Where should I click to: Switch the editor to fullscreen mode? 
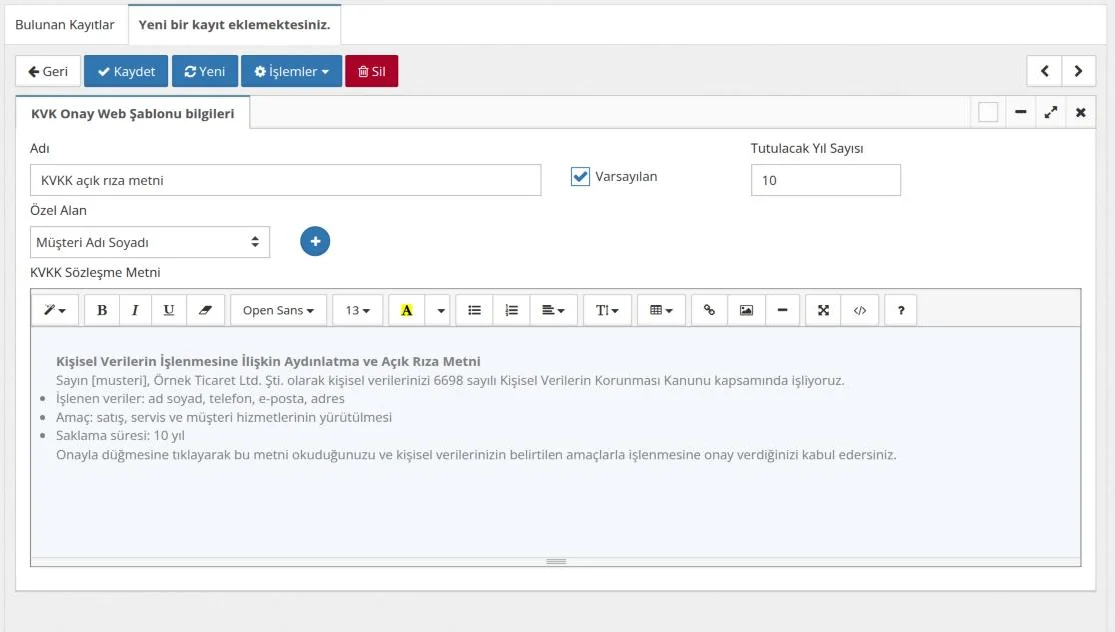823,310
